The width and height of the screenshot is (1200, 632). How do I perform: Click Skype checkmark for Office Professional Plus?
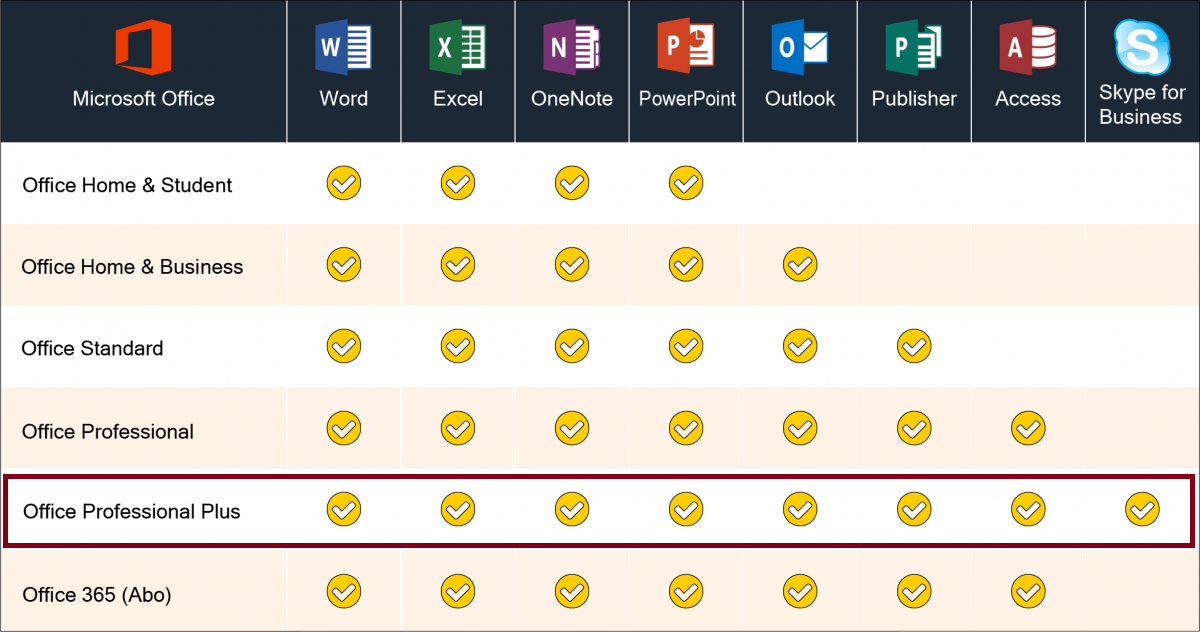[1142, 509]
